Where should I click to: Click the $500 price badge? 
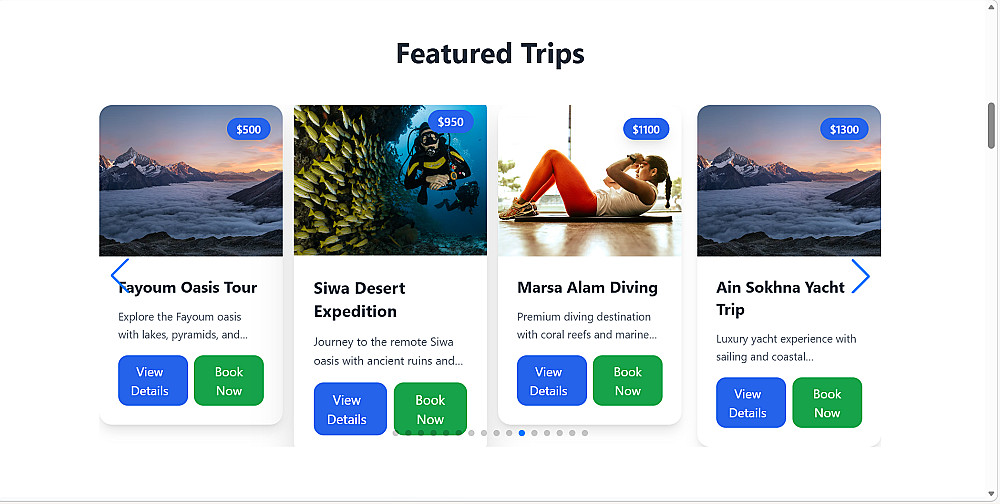coord(249,130)
